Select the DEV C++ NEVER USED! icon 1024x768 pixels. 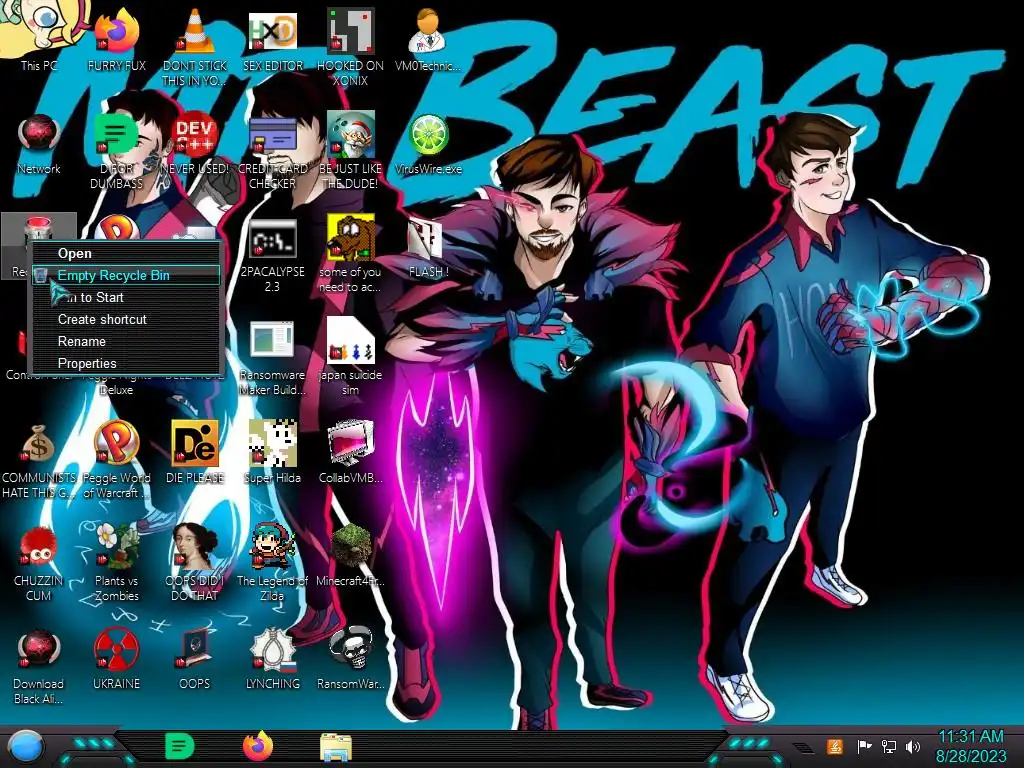(x=195, y=144)
